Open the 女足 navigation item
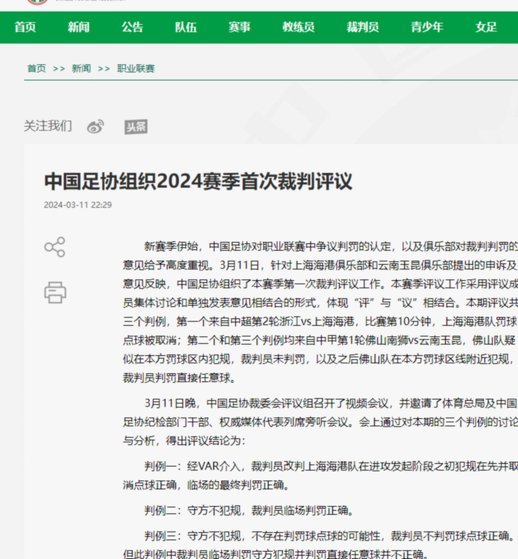518x559 pixels. pyautogui.click(x=486, y=27)
